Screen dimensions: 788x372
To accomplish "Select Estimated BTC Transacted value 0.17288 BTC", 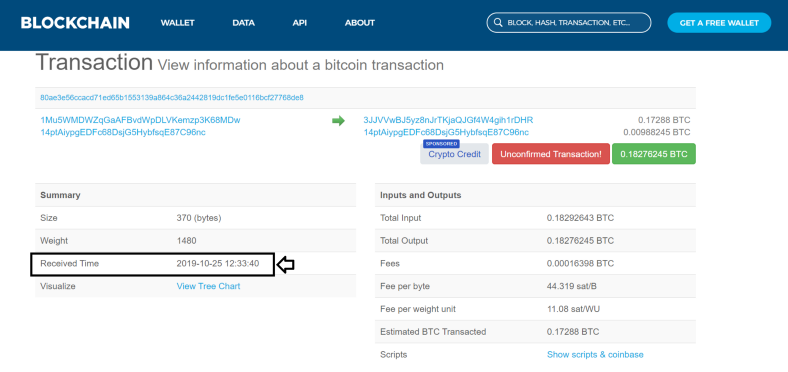I will point(573,332).
